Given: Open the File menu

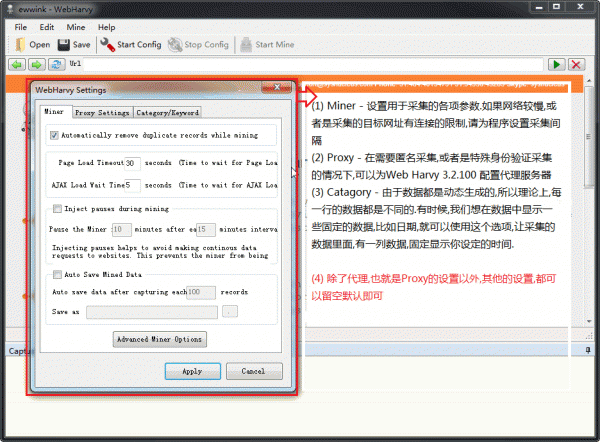Looking at the screenshot, I should point(21,27).
